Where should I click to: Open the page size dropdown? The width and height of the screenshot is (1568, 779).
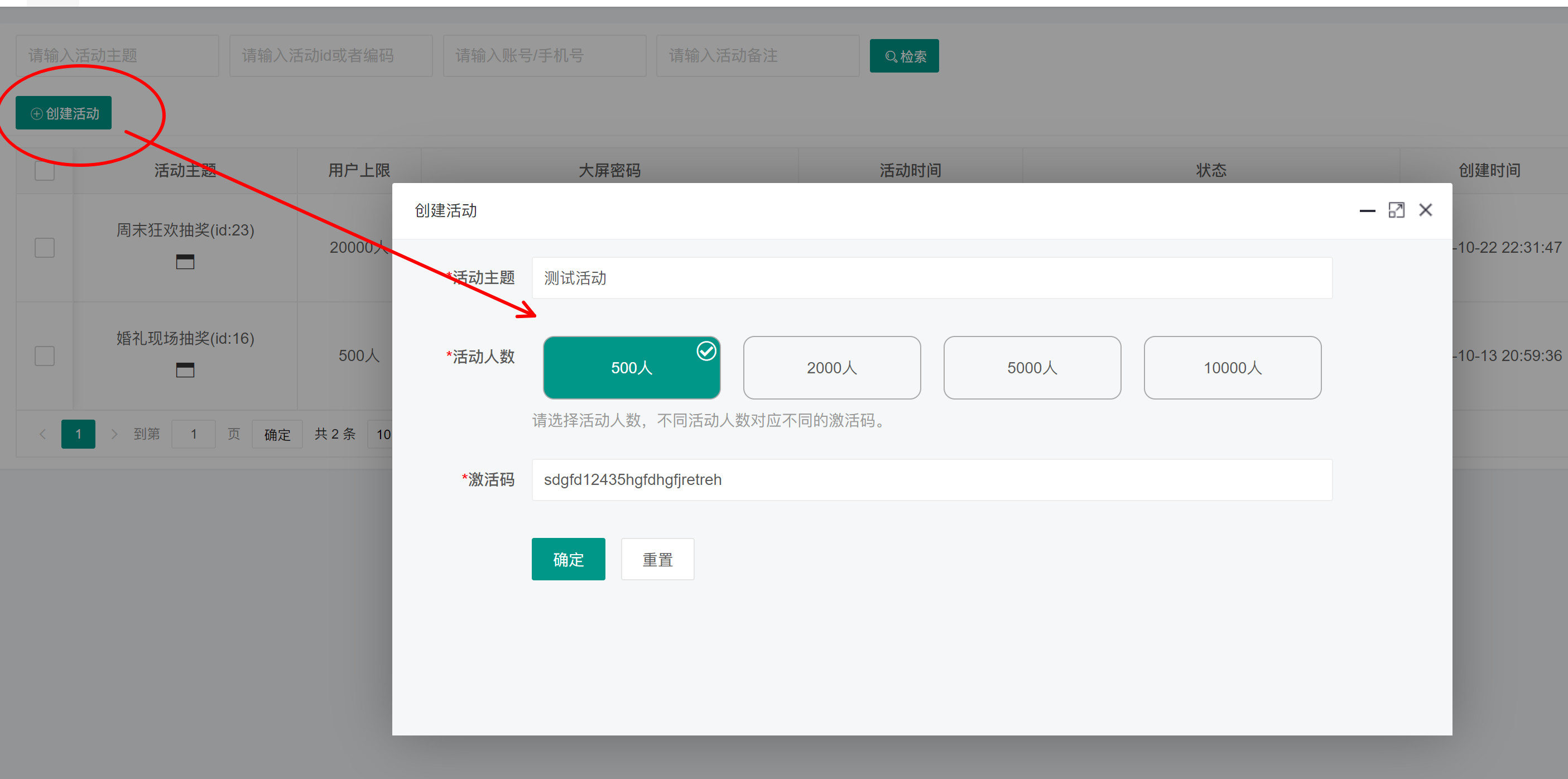tap(381, 434)
